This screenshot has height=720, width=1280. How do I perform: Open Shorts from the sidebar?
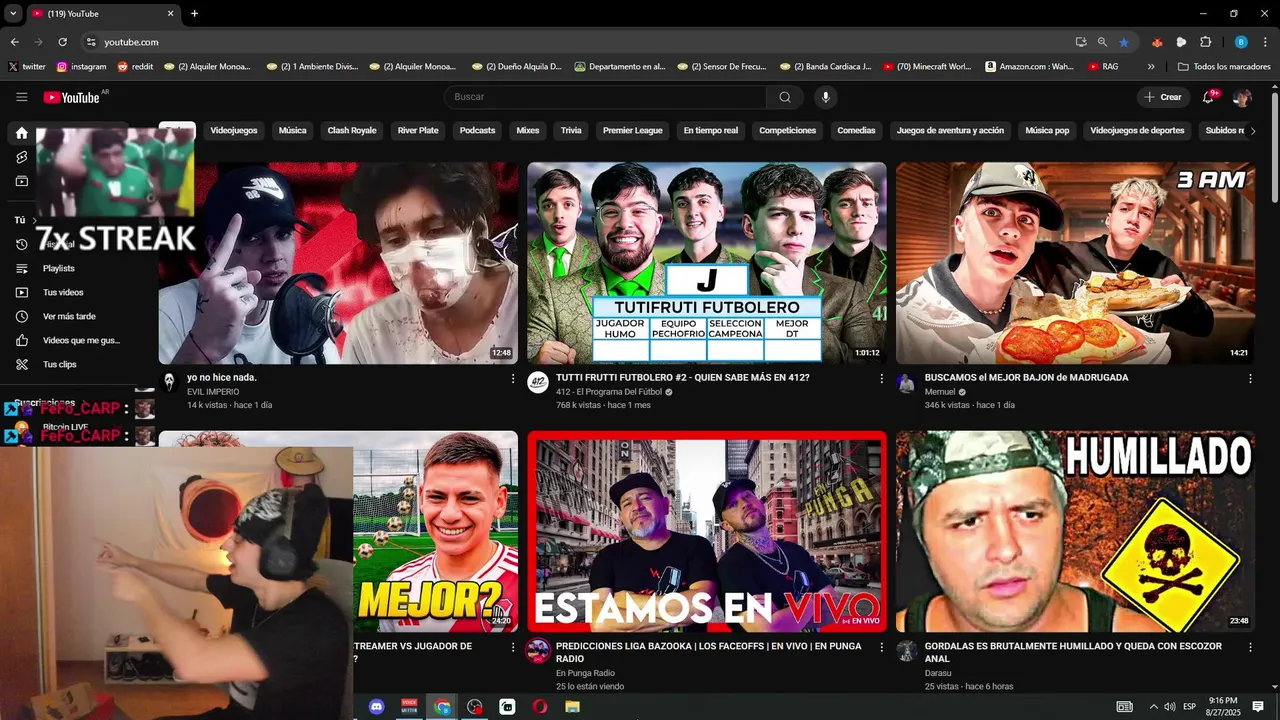[x=22, y=157]
